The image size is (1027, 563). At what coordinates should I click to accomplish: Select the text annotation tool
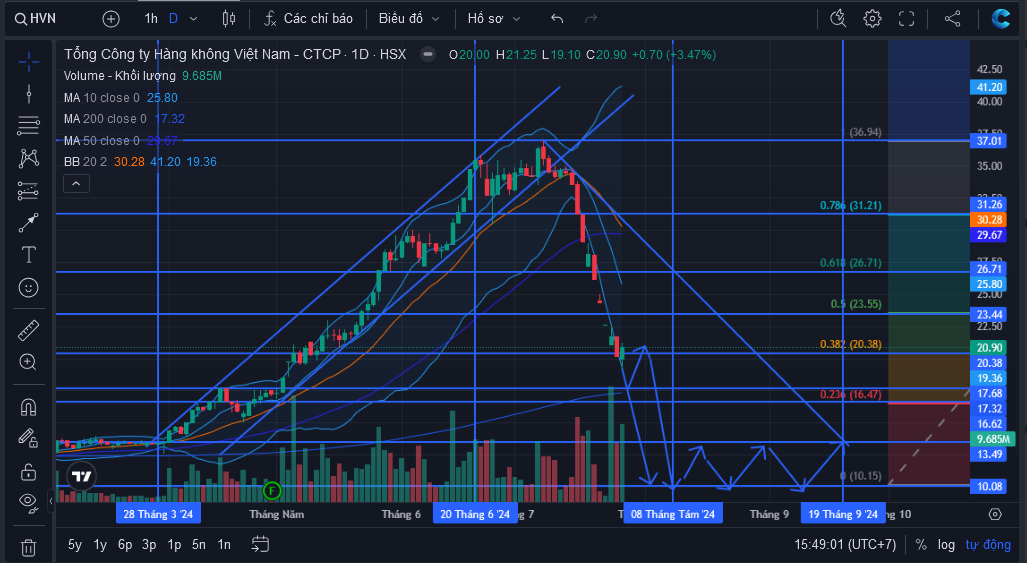[28, 255]
